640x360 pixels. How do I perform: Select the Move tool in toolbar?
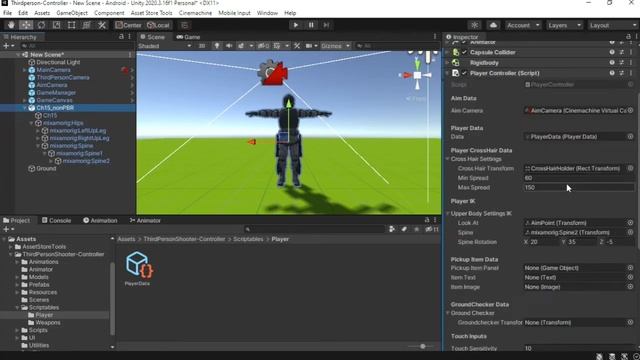26,25
